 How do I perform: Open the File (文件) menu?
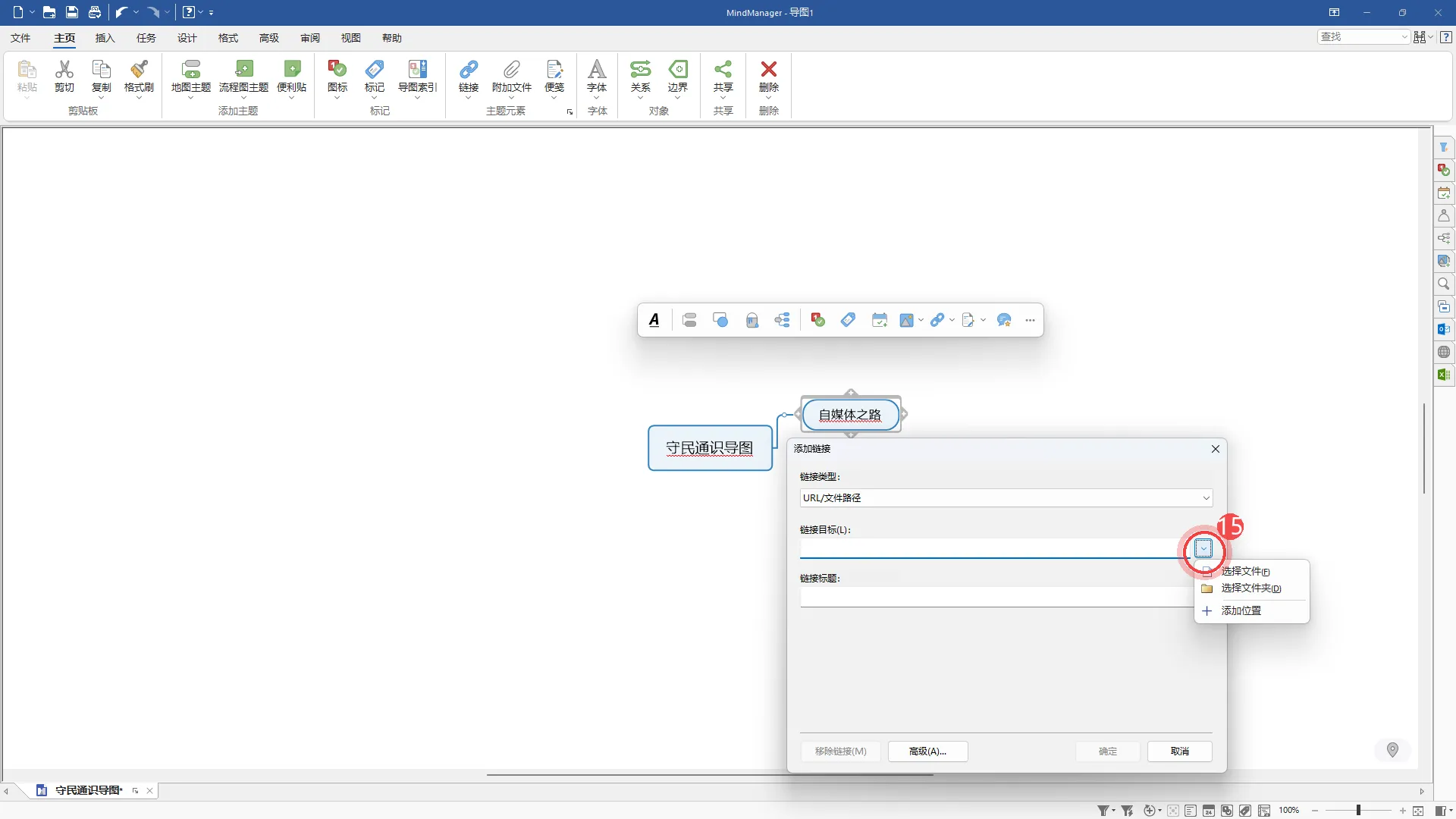tap(20, 38)
